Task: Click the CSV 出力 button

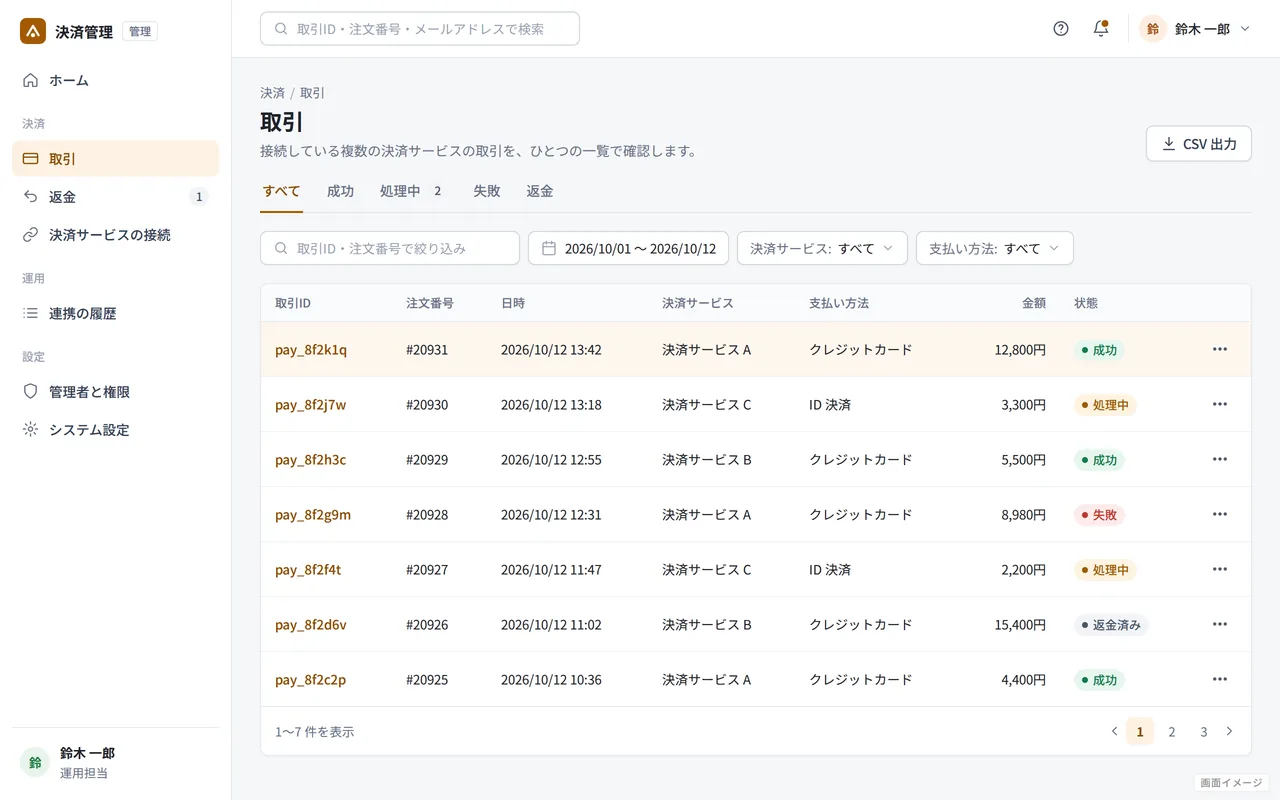Action: (1199, 144)
